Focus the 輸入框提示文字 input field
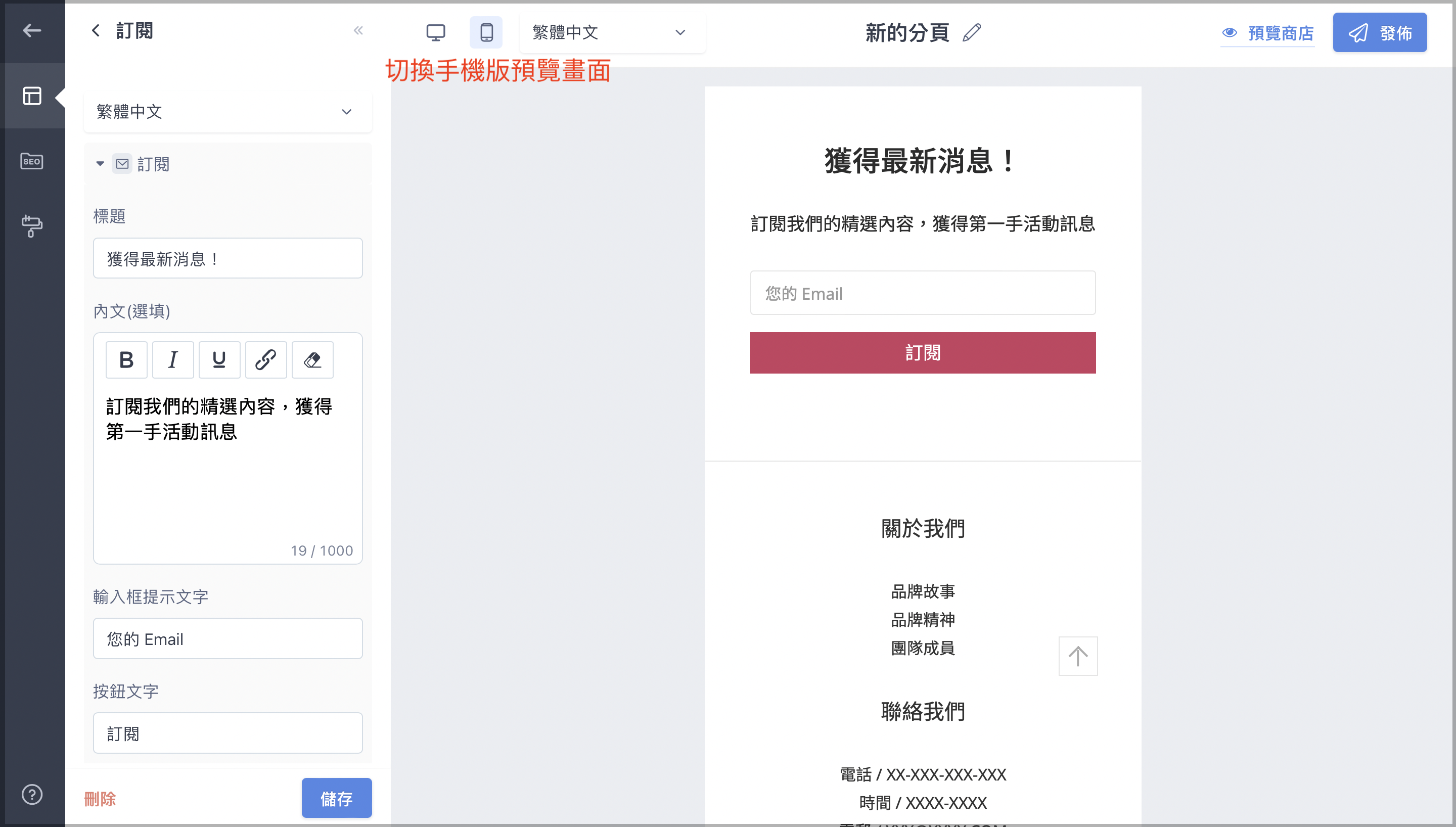This screenshot has width=1456, height=827. point(227,638)
